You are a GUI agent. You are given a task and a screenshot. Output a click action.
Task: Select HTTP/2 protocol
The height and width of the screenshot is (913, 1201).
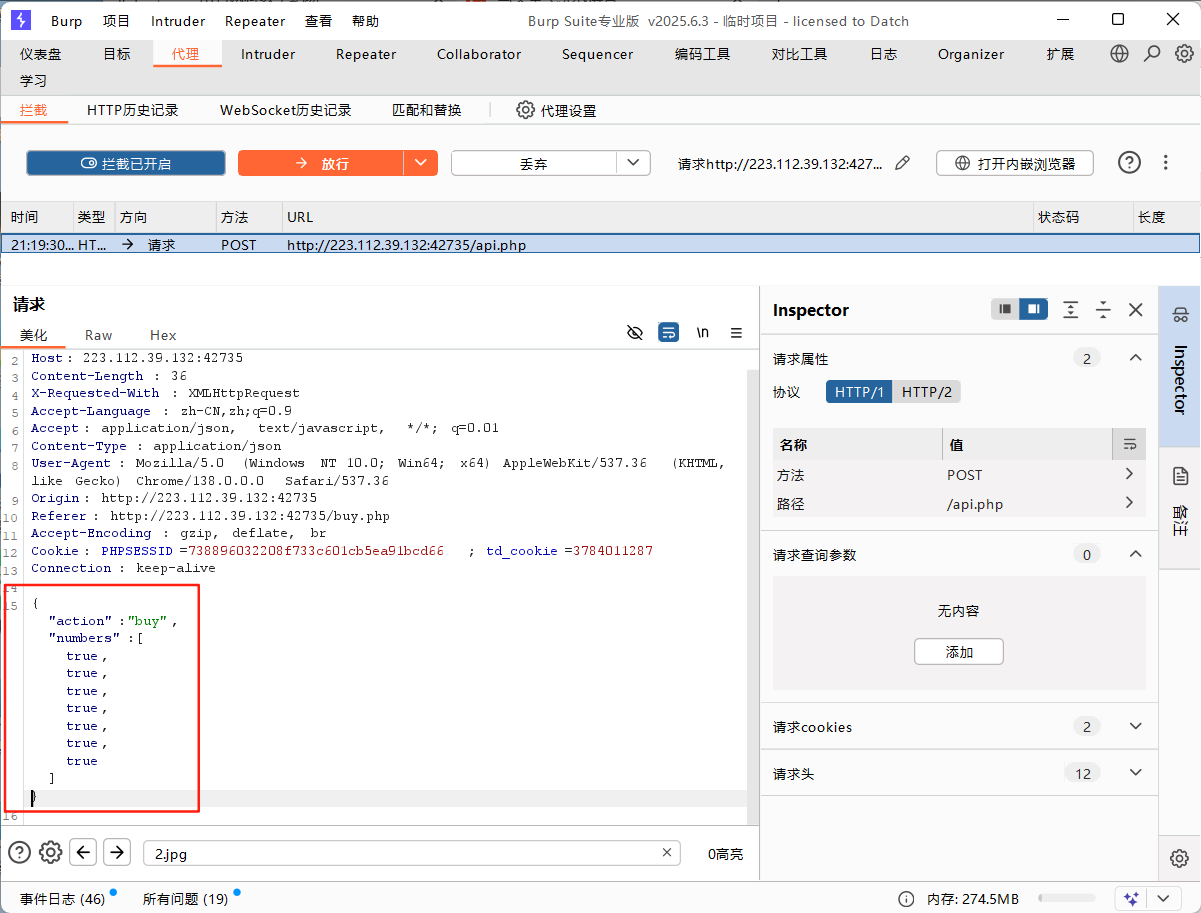927,392
